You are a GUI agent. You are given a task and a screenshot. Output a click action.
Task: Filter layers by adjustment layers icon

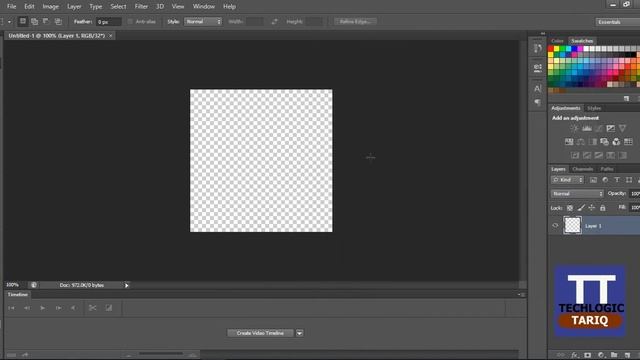[x=605, y=180]
